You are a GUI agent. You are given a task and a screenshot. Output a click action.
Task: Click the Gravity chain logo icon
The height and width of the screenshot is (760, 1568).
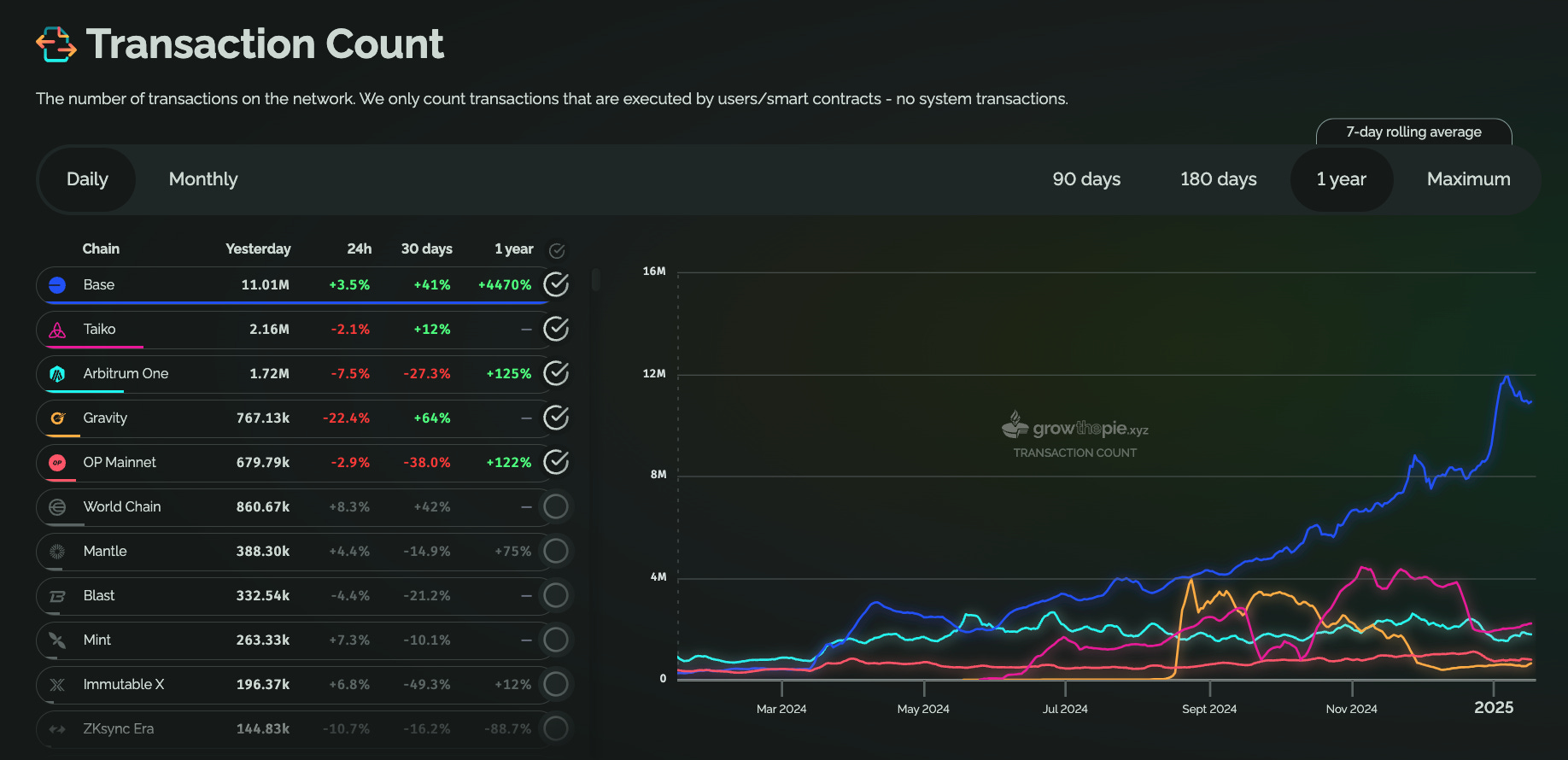pos(57,418)
